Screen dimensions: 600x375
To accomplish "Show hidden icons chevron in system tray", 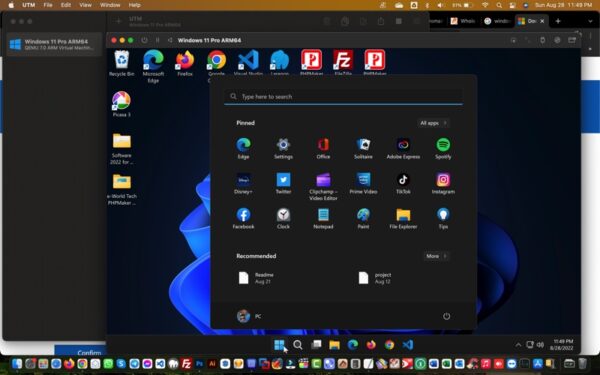I will (x=518, y=345).
